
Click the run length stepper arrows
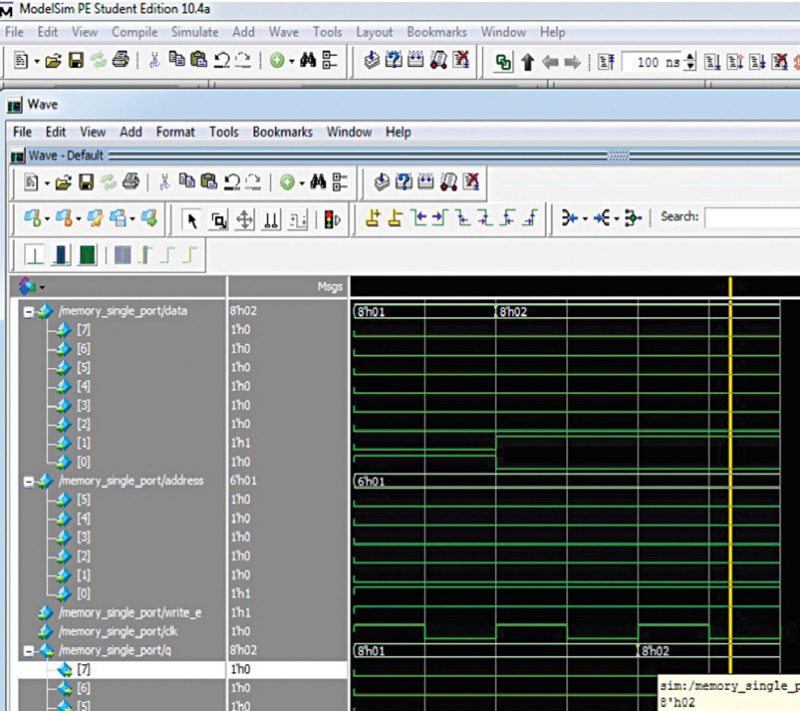(x=689, y=62)
